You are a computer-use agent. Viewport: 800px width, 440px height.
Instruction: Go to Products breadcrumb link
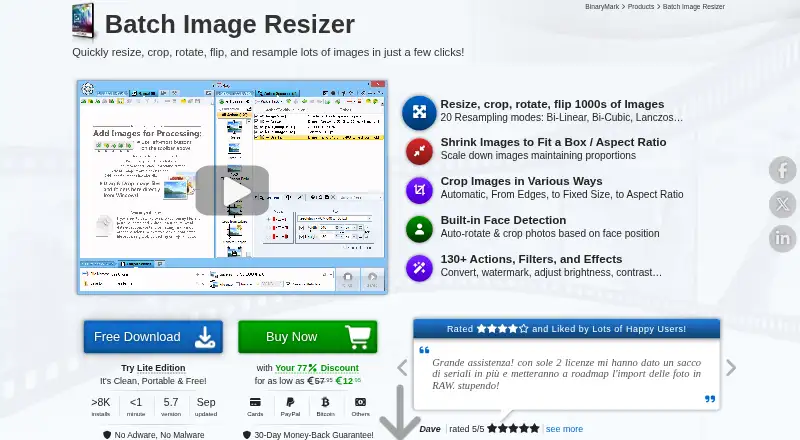tap(640, 7)
